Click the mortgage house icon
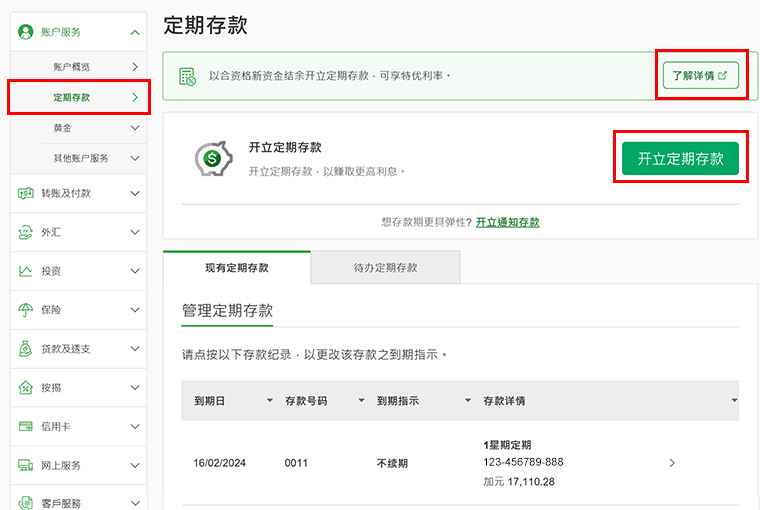 click(25, 387)
